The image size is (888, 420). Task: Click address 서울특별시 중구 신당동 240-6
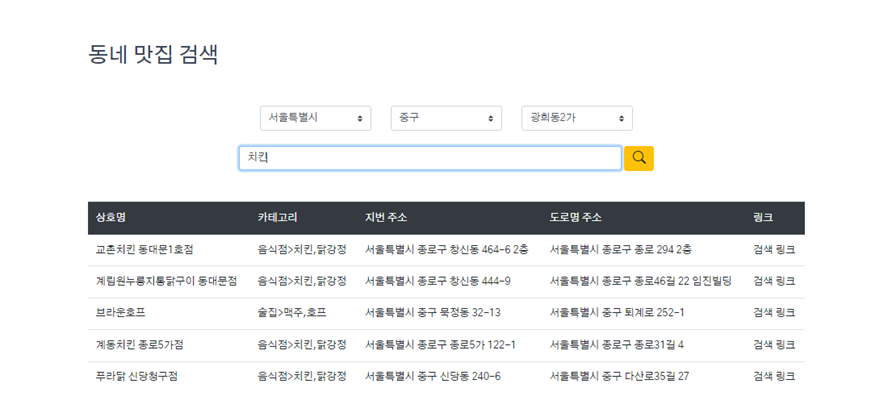point(433,376)
